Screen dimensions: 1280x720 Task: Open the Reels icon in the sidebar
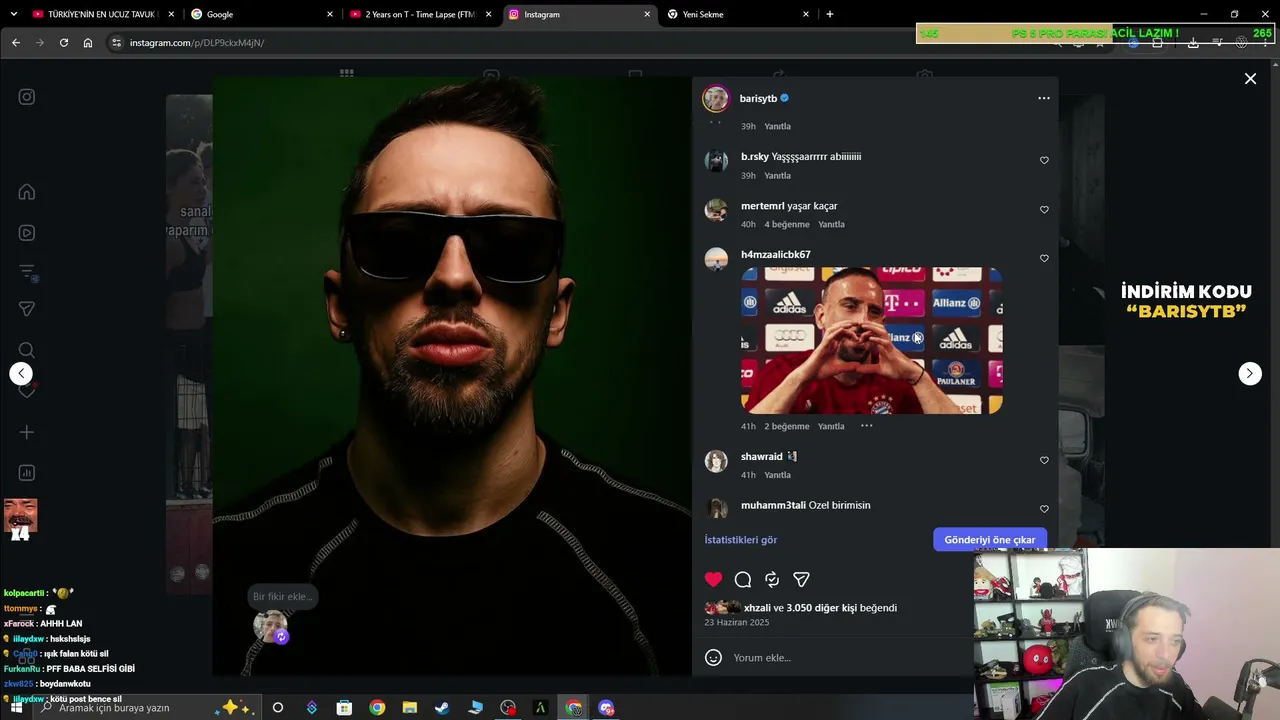click(27, 233)
